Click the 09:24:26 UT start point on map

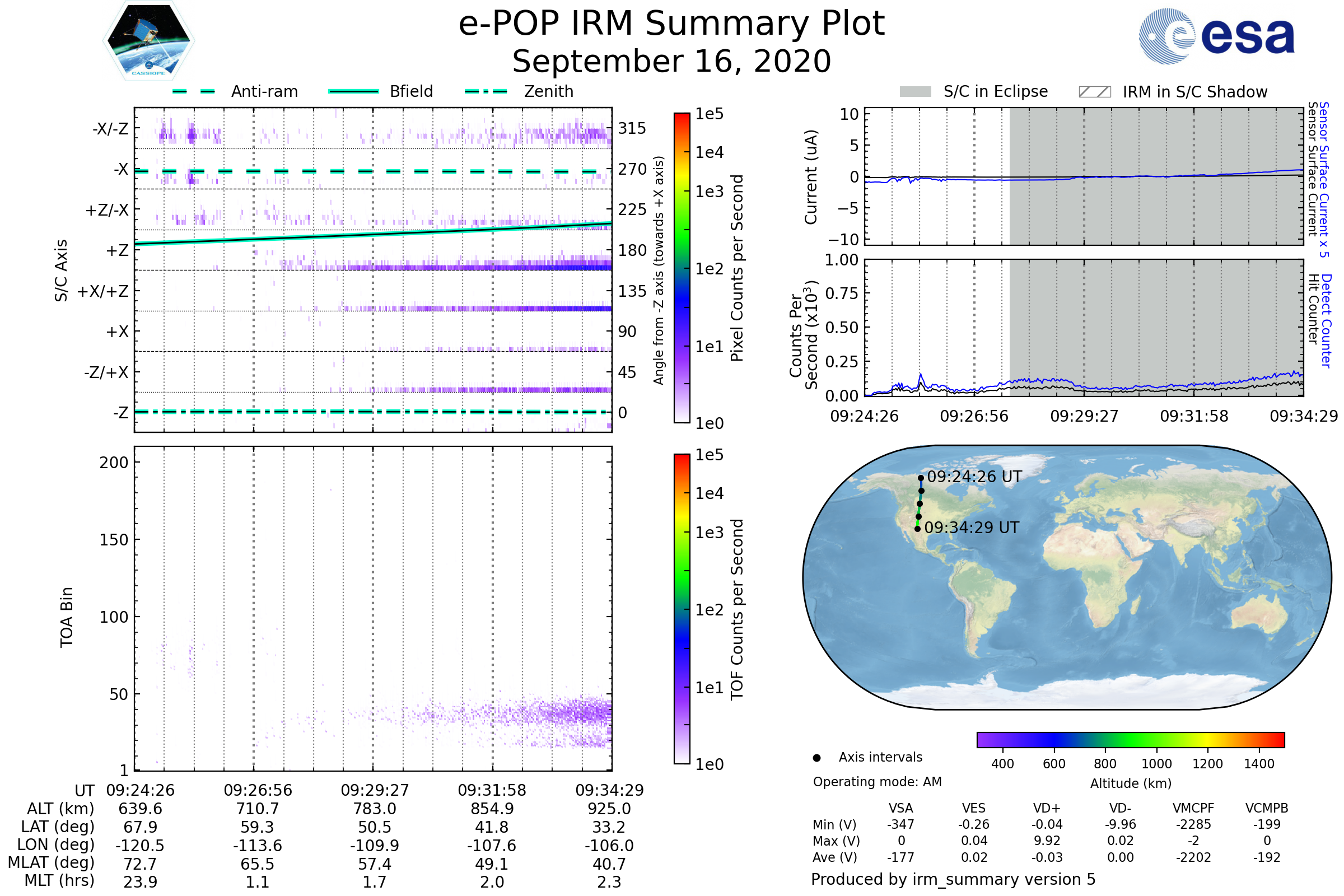coord(921,478)
